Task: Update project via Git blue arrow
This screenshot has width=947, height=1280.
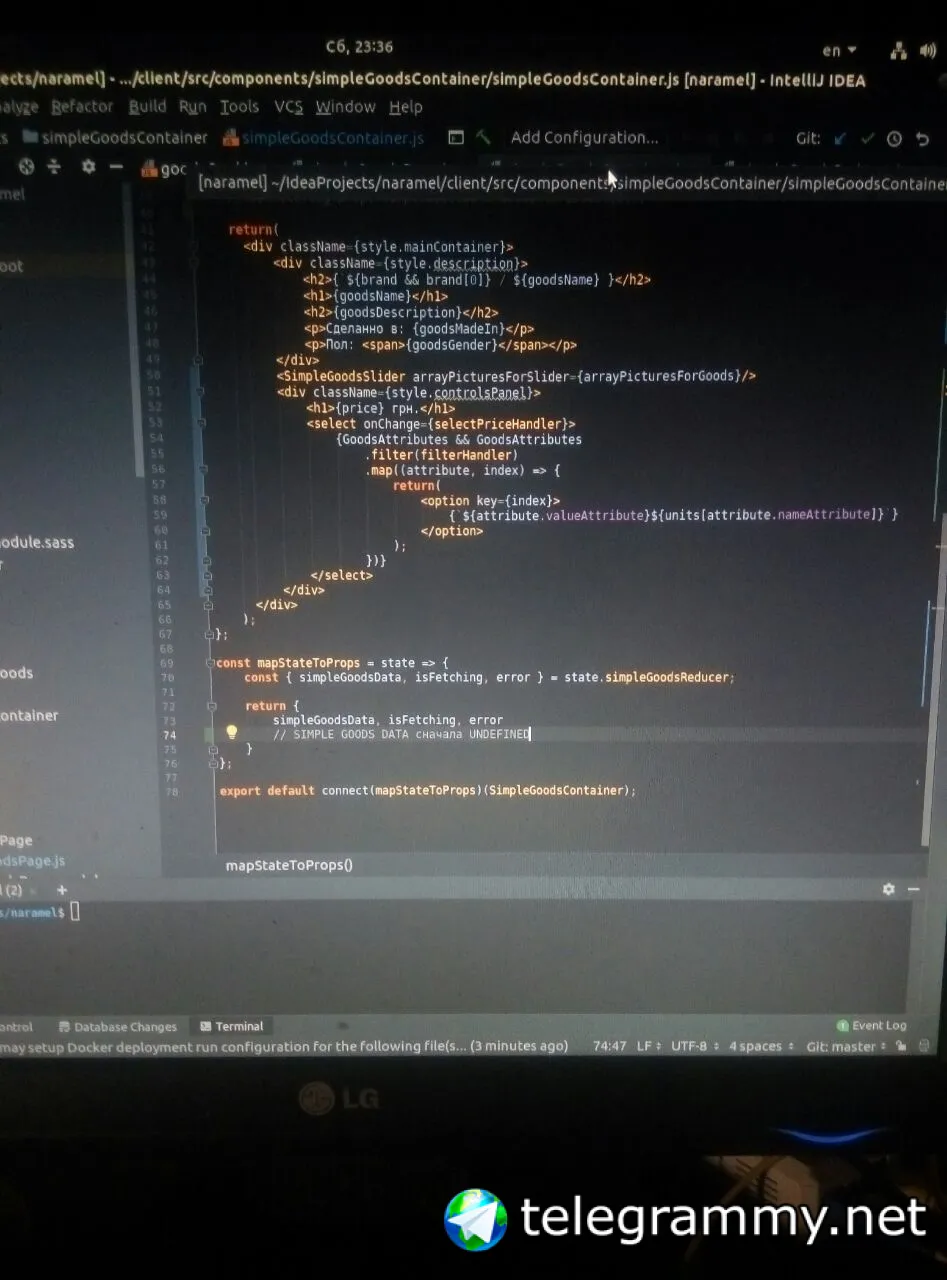Action: [841, 139]
